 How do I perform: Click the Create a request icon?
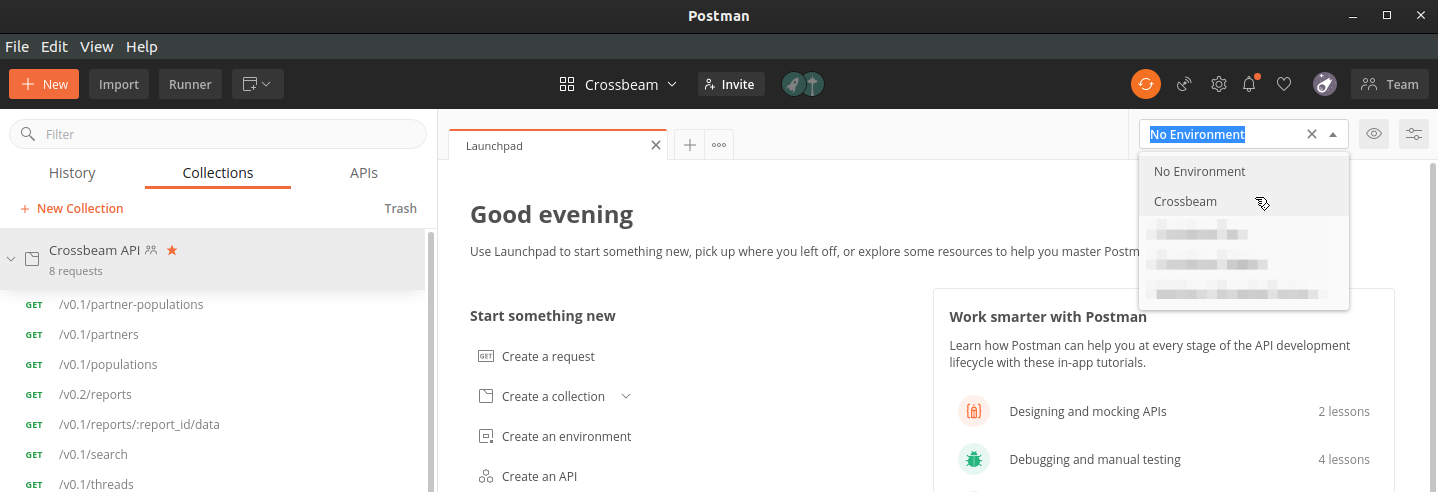pos(486,356)
